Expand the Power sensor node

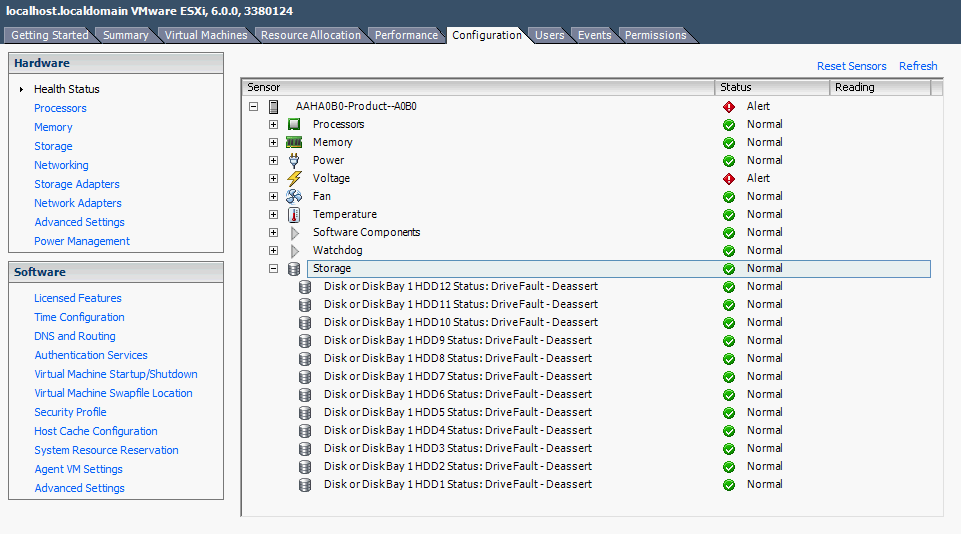coord(273,161)
